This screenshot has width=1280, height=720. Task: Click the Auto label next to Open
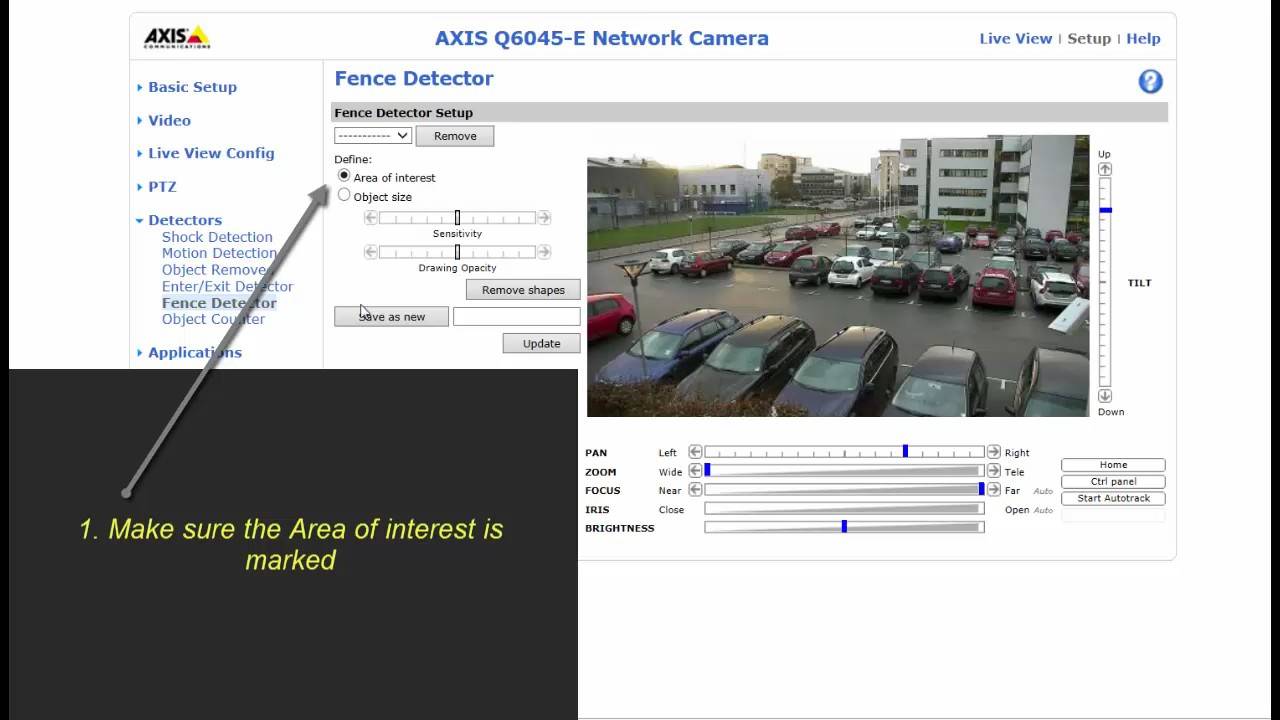point(1043,510)
